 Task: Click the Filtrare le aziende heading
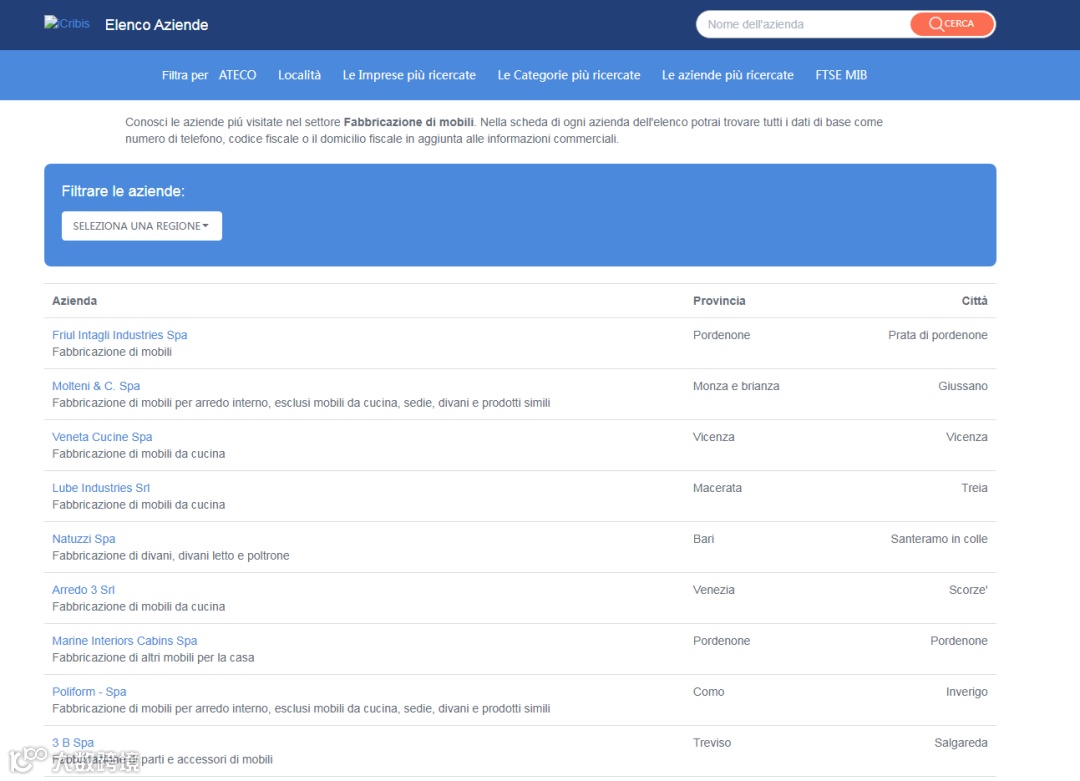[123, 191]
